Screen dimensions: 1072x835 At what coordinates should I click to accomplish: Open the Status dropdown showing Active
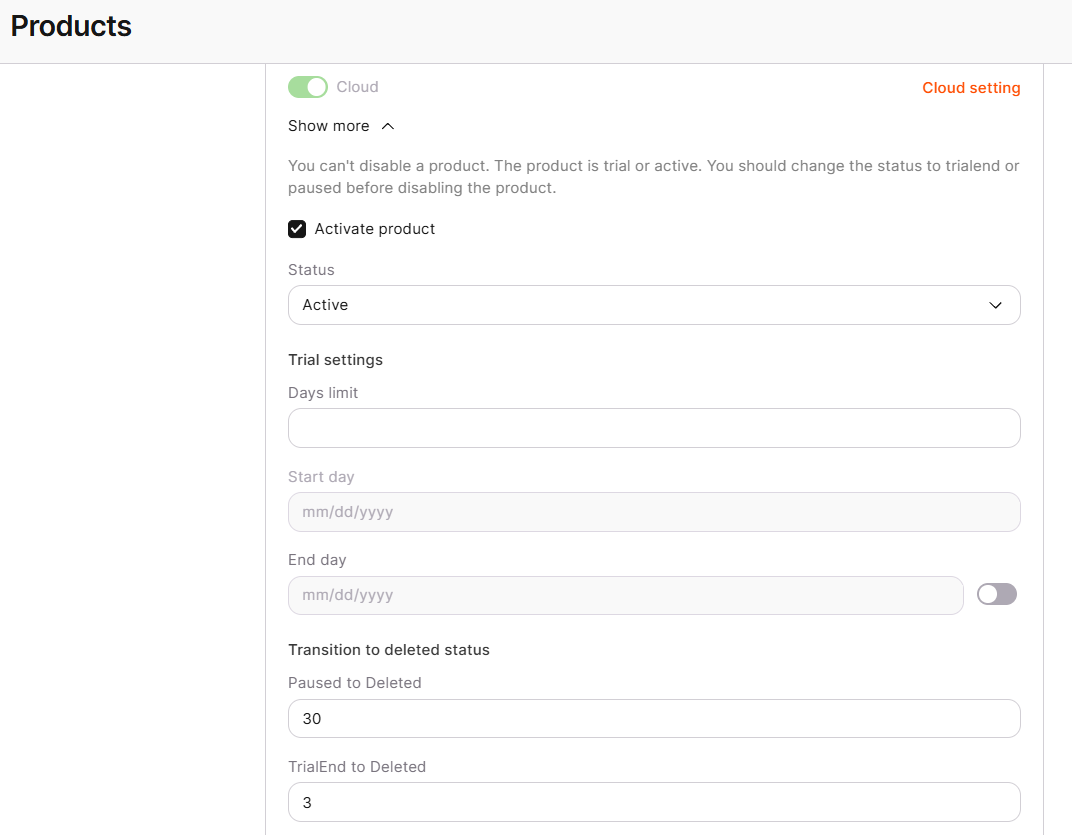(x=654, y=305)
